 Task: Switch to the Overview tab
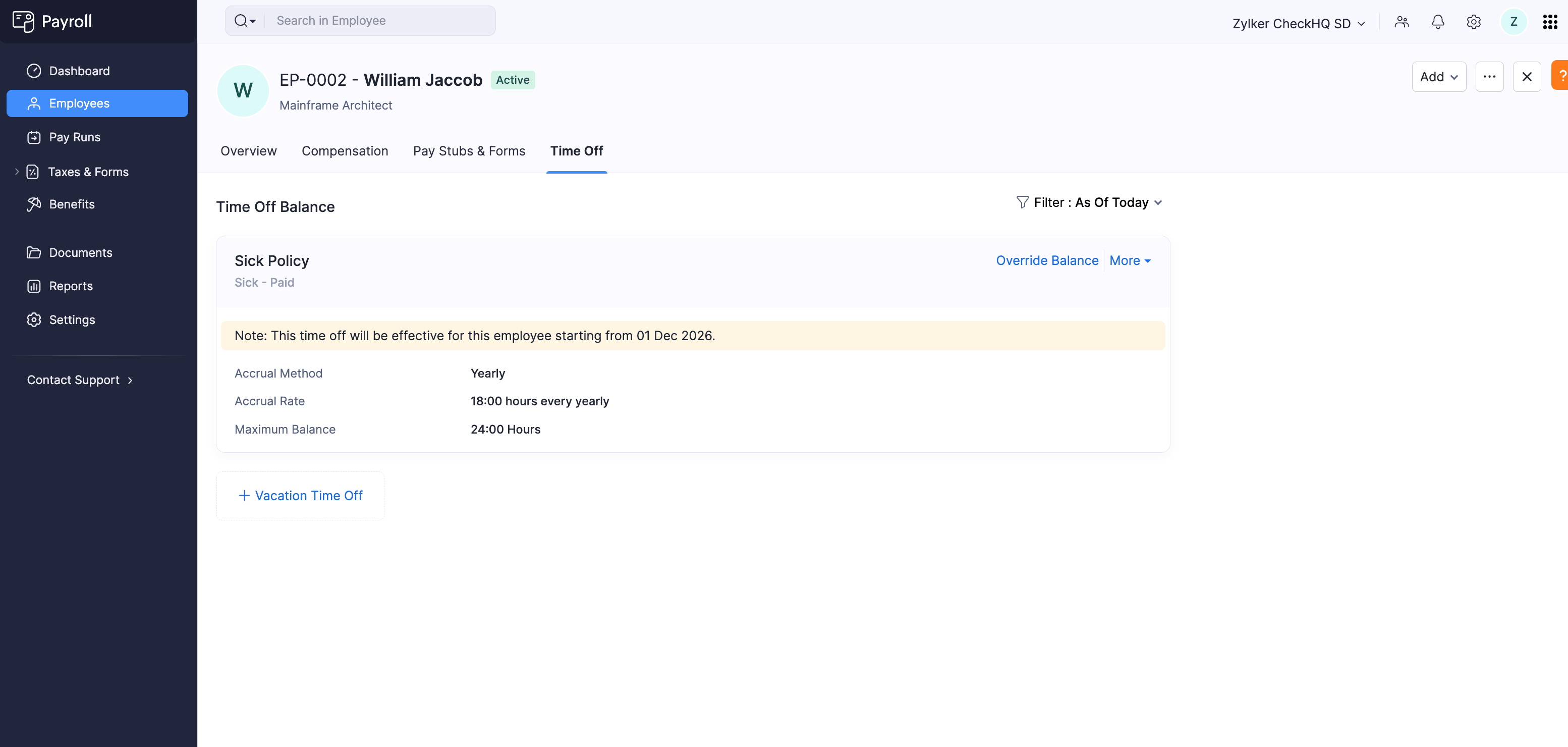pyautogui.click(x=248, y=151)
